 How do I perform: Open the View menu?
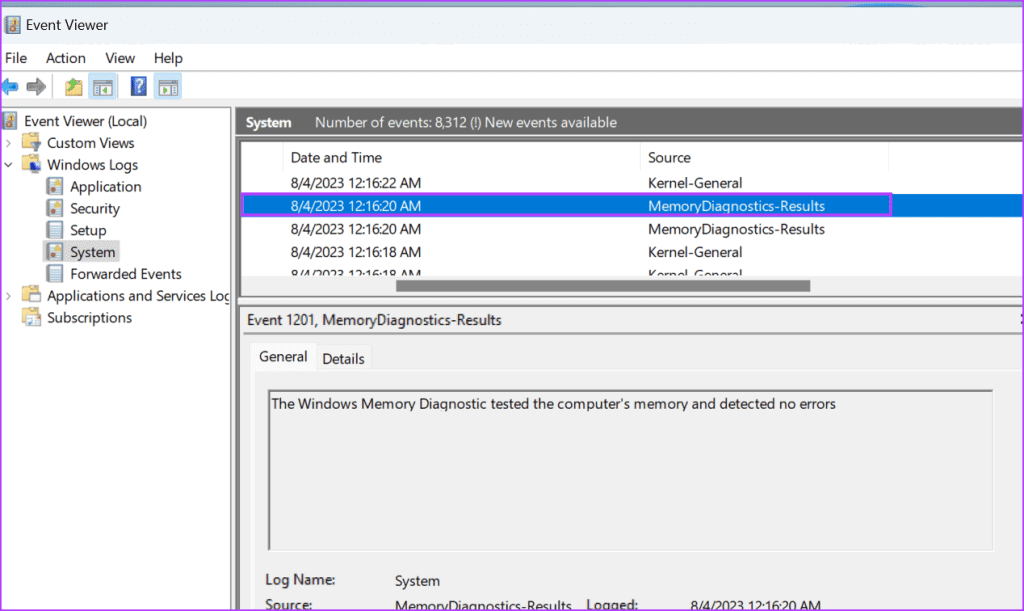[x=120, y=58]
